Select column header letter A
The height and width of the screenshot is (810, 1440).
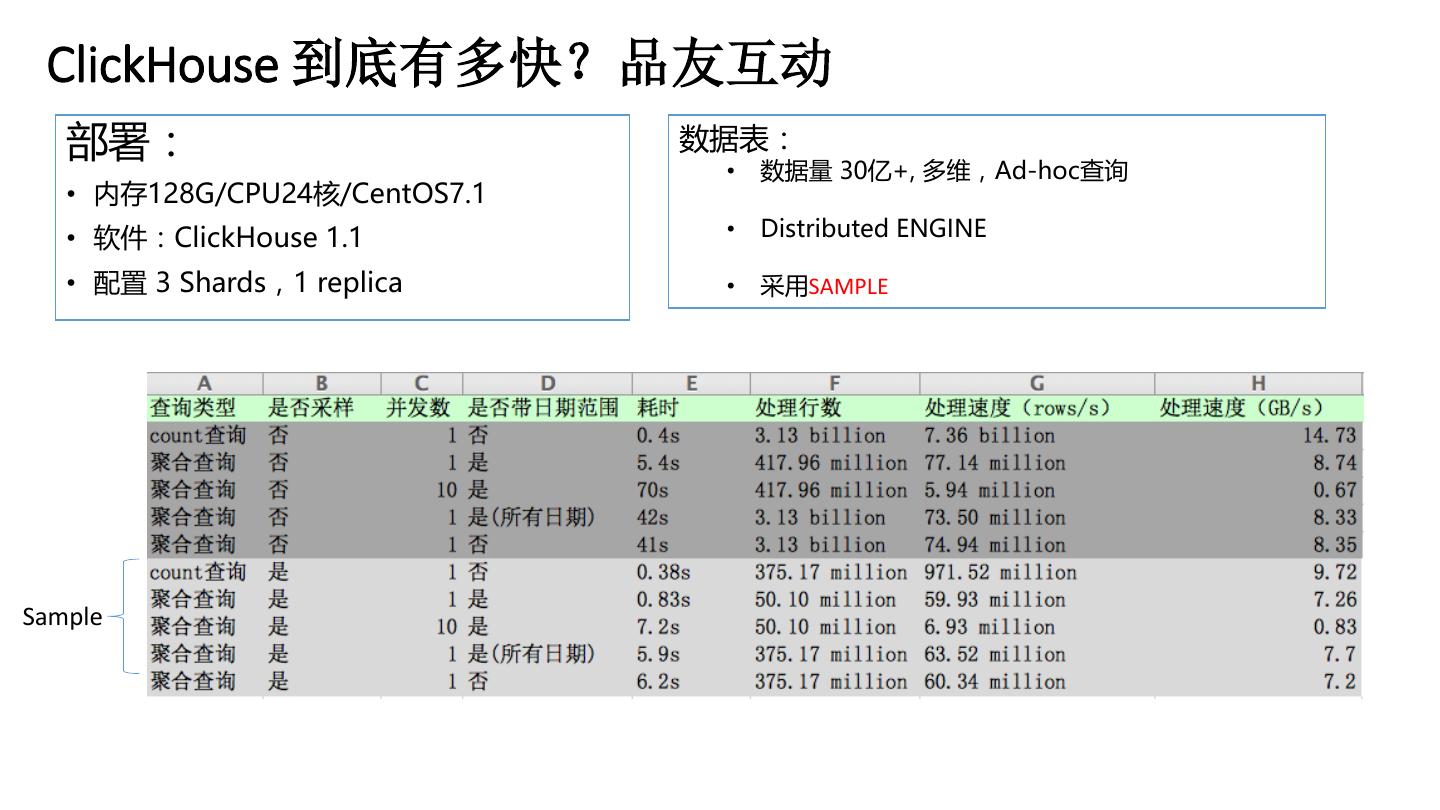pos(205,384)
